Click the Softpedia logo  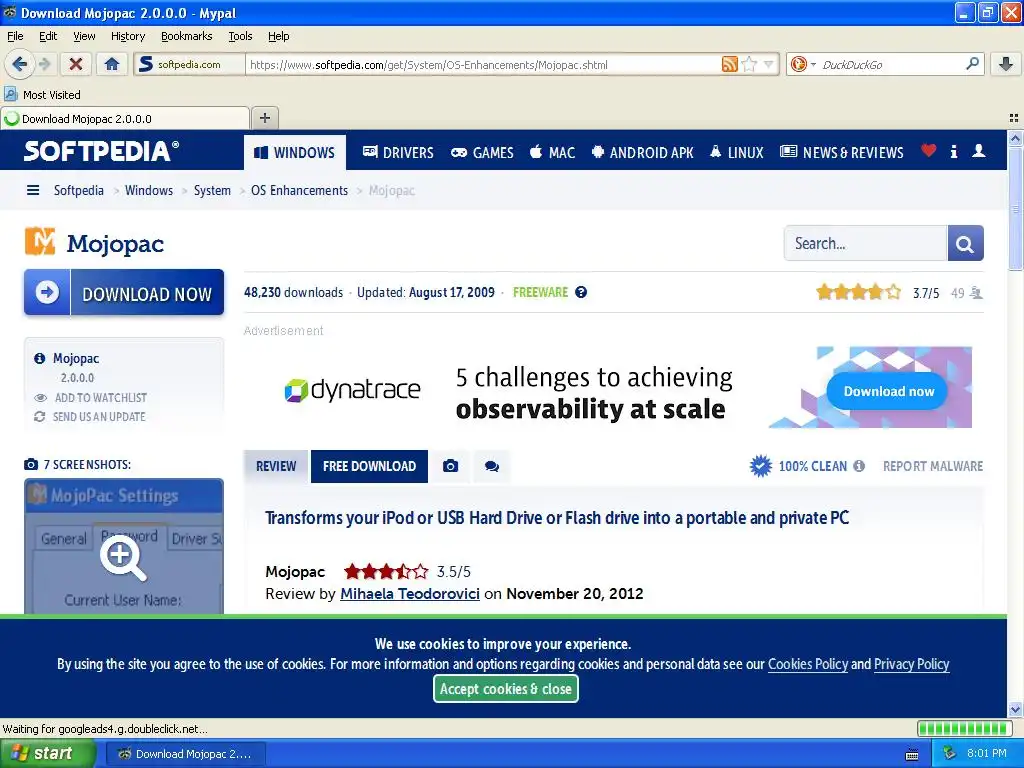(101, 151)
